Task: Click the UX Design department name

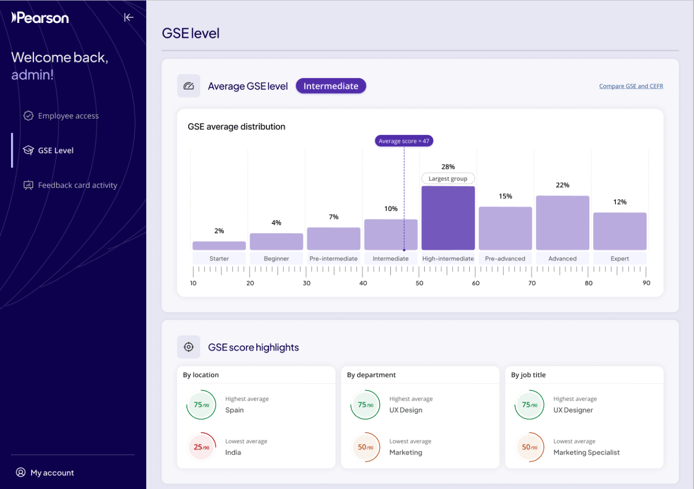Action: click(406, 410)
